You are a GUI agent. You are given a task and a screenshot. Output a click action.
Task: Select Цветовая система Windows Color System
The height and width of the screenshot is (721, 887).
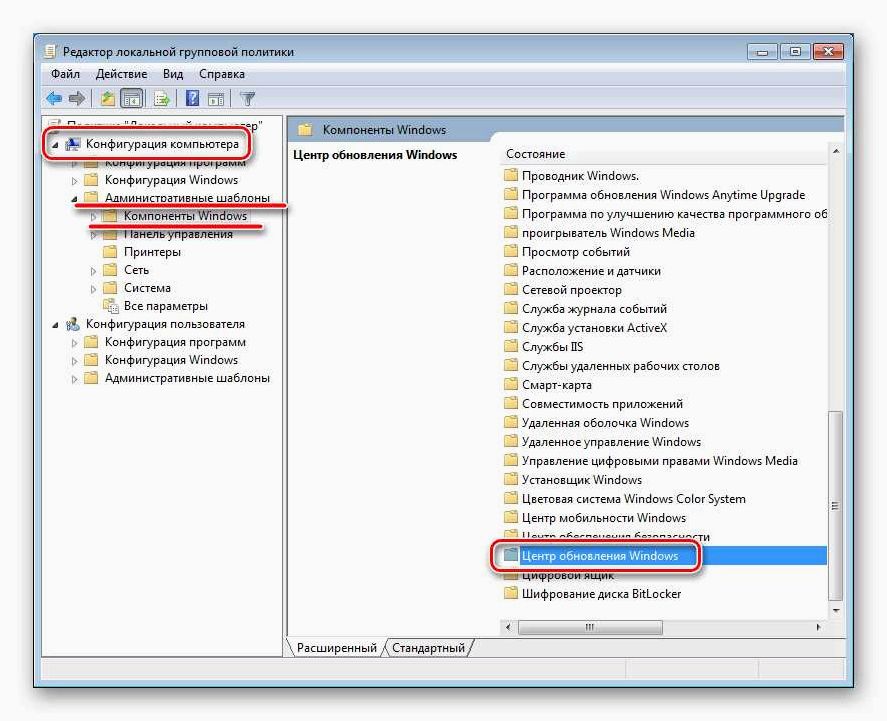(x=634, y=499)
